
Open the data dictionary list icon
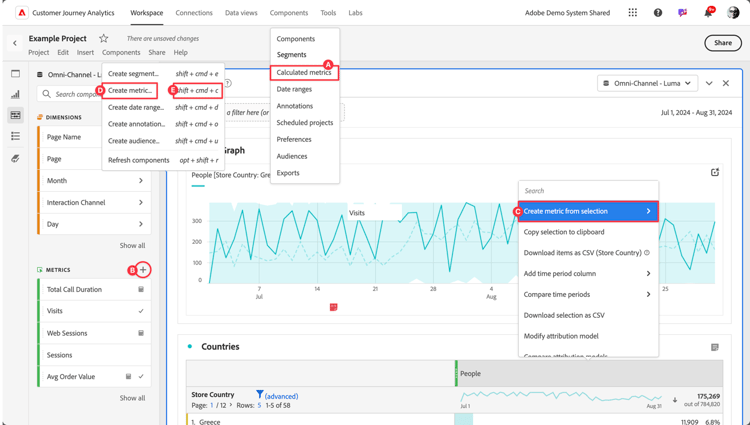15,136
